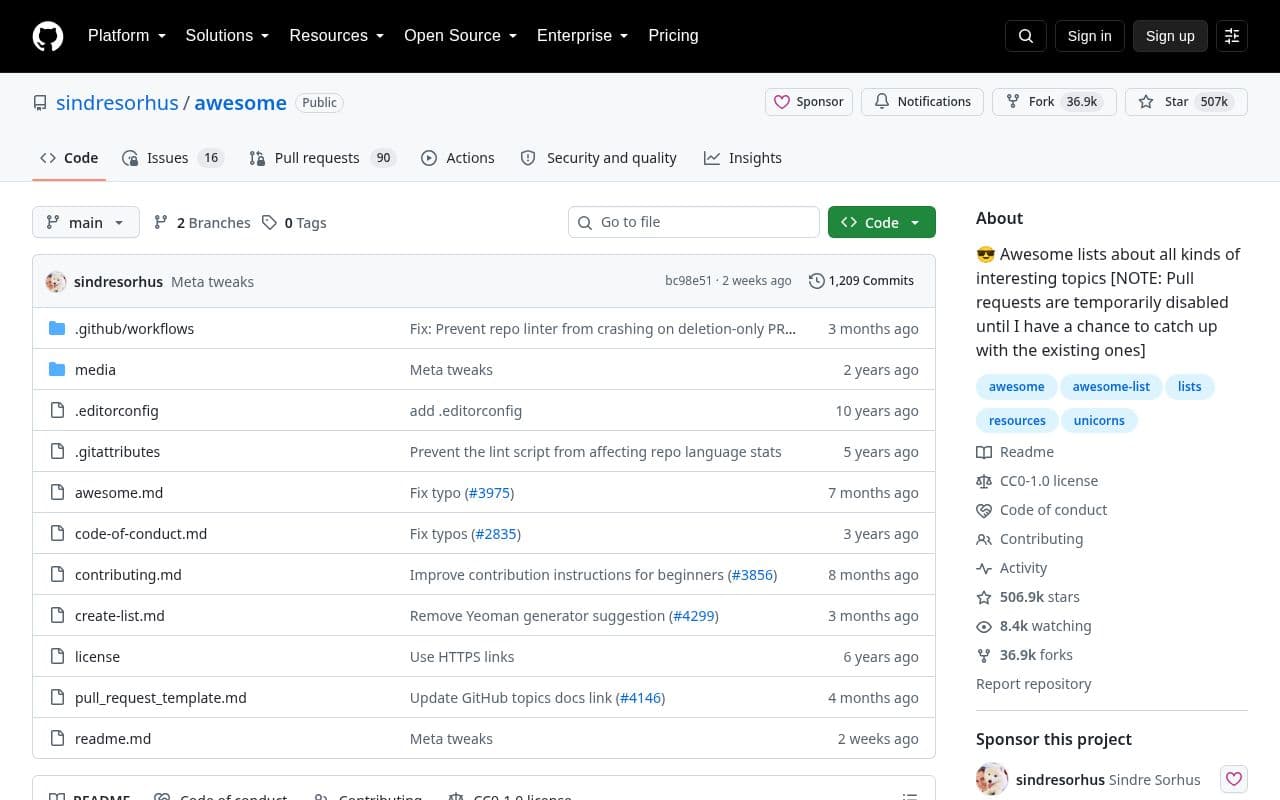Open the 1,209 Commits history
The height and width of the screenshot is (800, 1280).
[x=862, y=281]
